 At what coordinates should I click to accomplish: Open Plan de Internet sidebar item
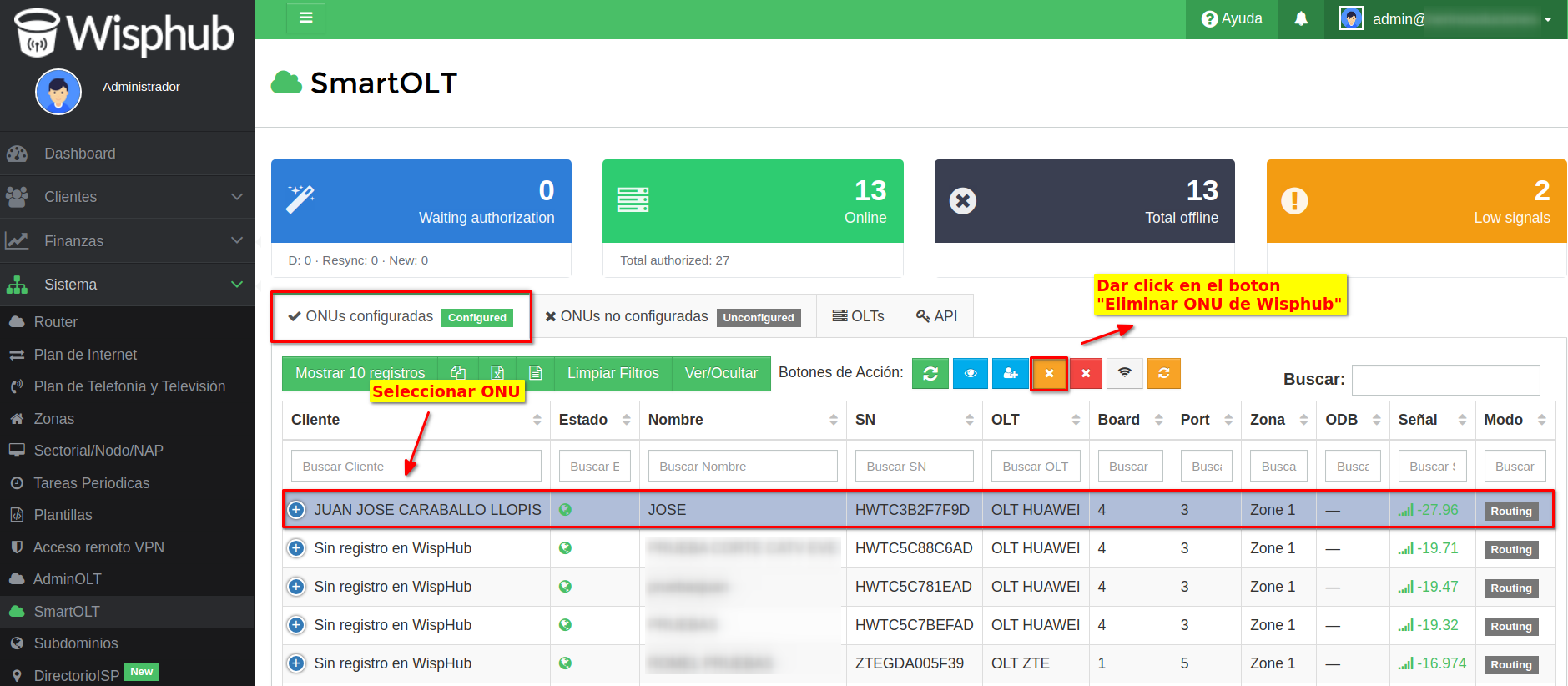pos(127,355)
